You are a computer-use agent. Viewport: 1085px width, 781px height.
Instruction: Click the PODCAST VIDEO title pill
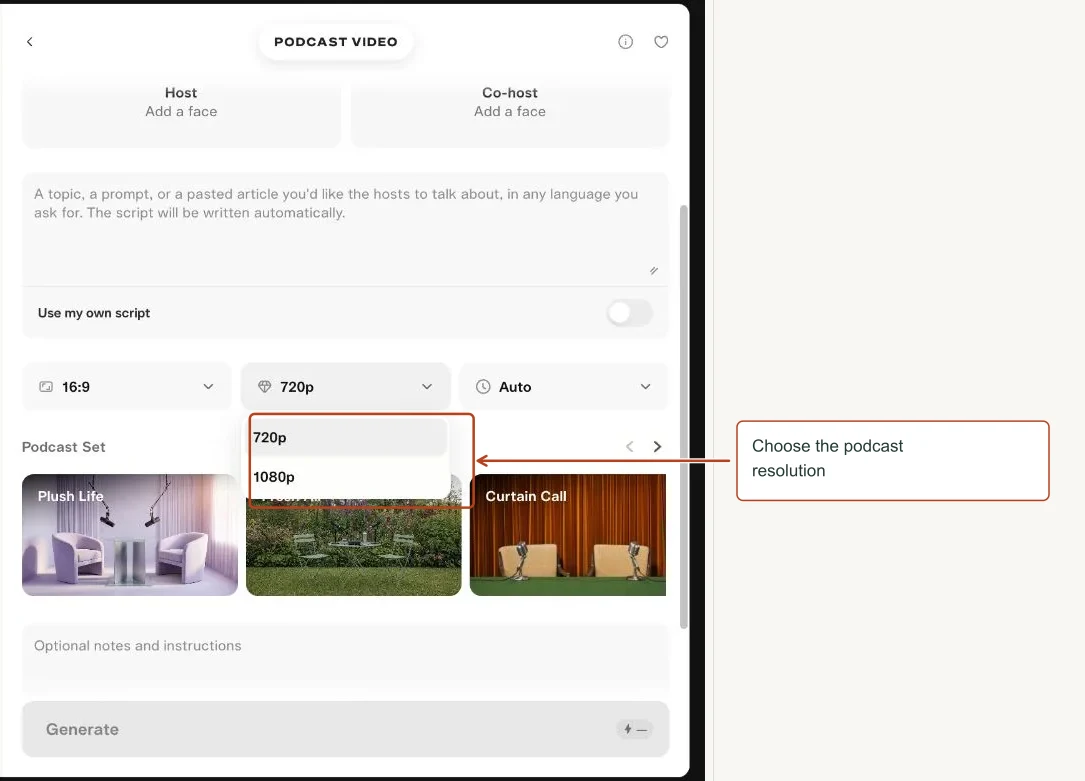coord(336,42)
